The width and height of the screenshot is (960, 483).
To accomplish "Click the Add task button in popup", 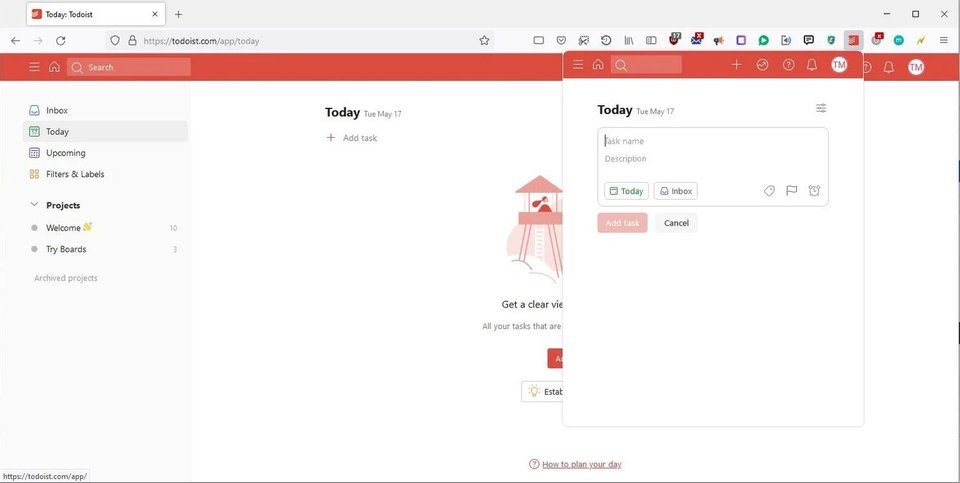I will pyautogui.click(x=622, y=223).
